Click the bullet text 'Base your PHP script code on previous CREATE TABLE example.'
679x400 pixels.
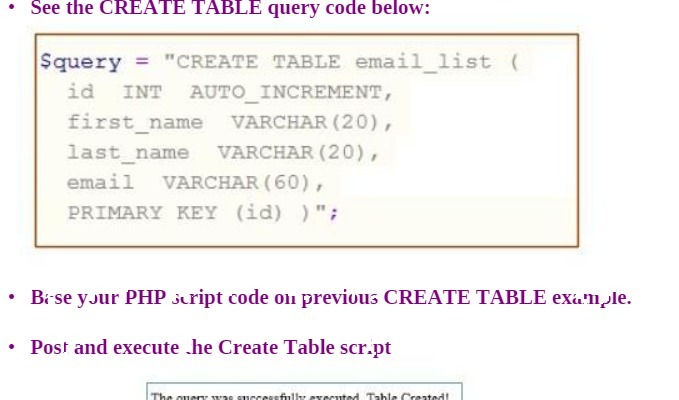(x=331, y=298)
